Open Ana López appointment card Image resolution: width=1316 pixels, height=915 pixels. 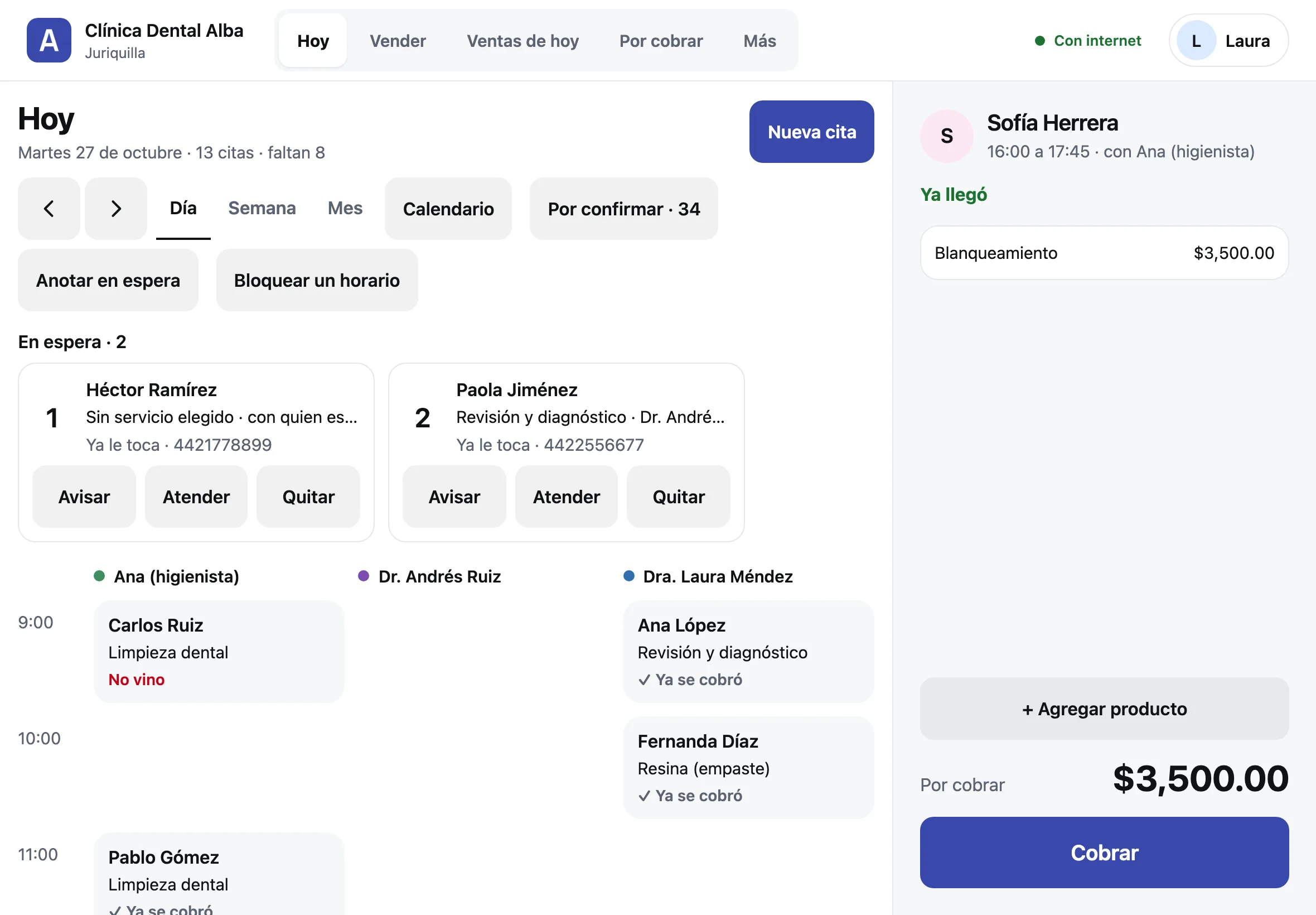[x=748, y=652]
